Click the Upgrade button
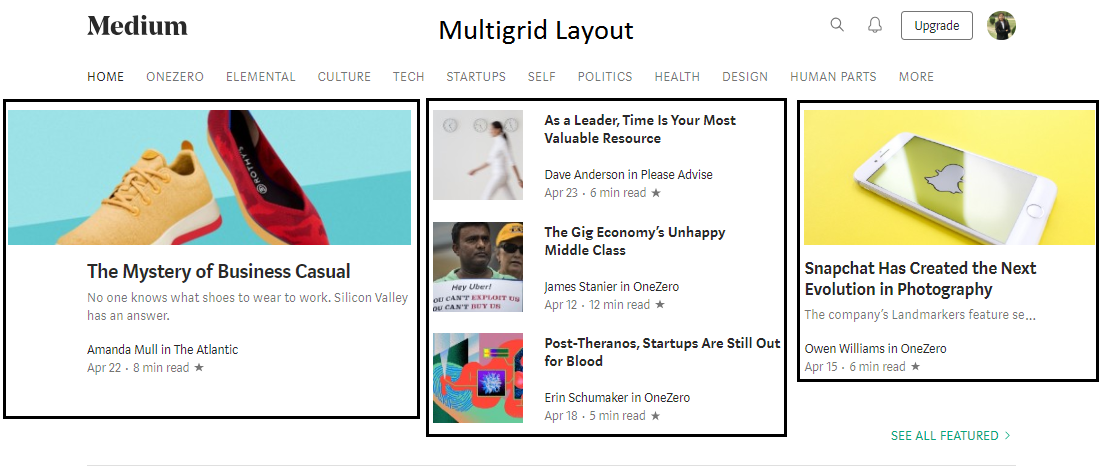Viewport: 1101px width, 466px height. [x=937, y=25]
